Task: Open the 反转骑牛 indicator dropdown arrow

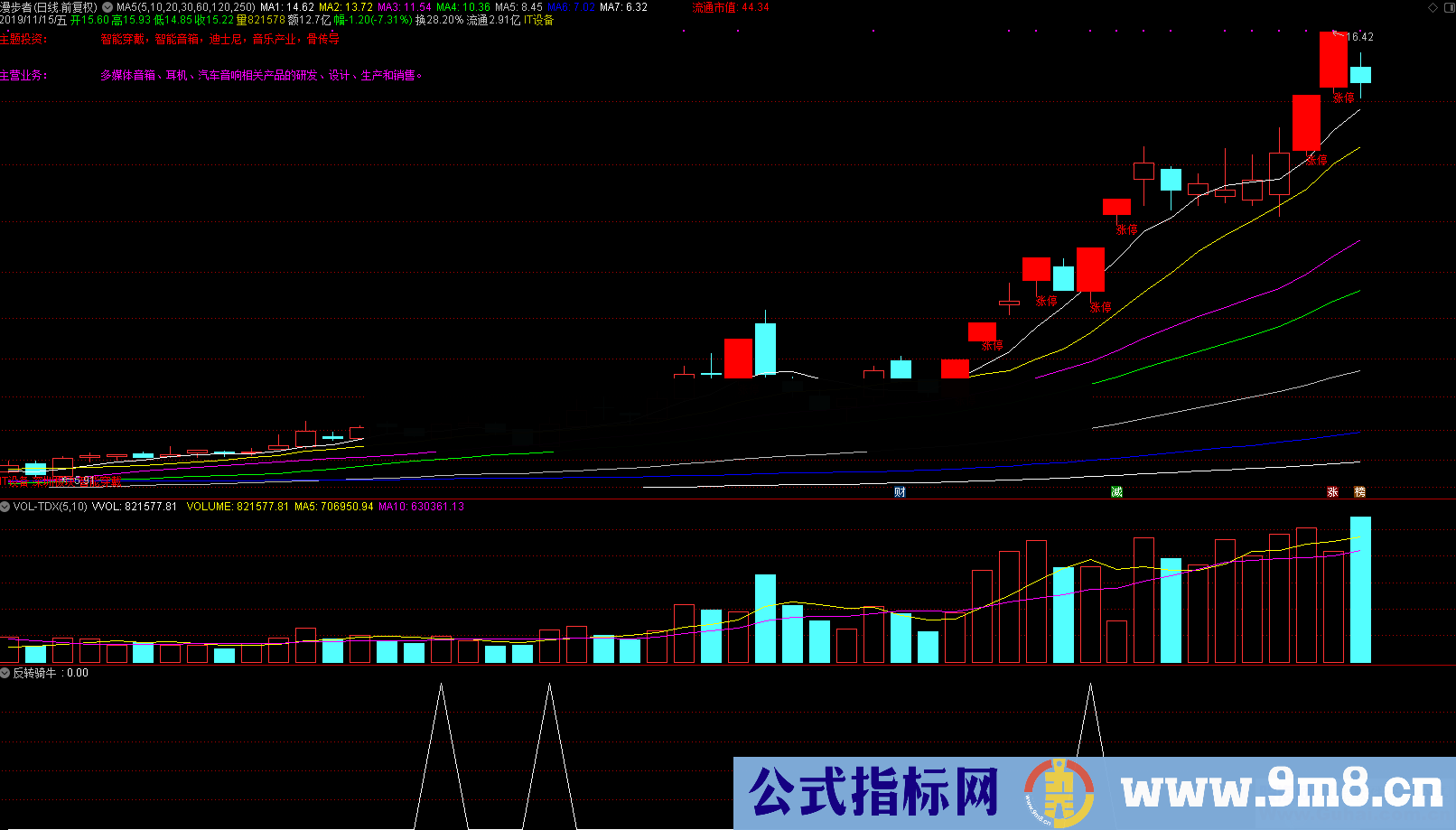Action: pos(5,673)
